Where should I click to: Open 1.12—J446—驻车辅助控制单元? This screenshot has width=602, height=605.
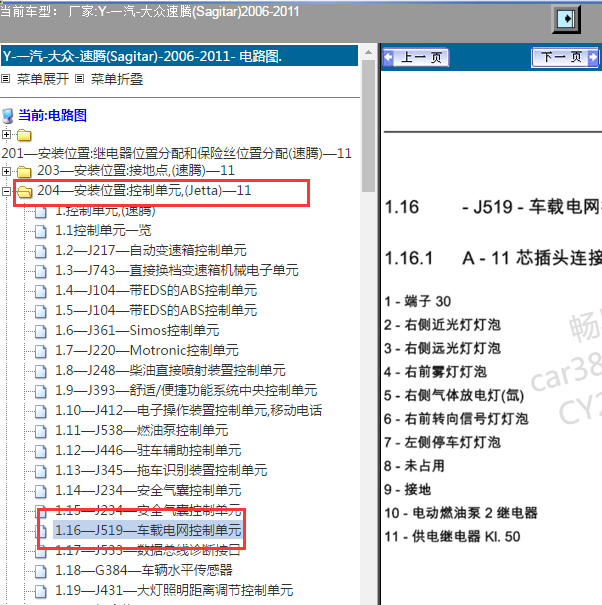pyautogui.click(x=148, y=451)
